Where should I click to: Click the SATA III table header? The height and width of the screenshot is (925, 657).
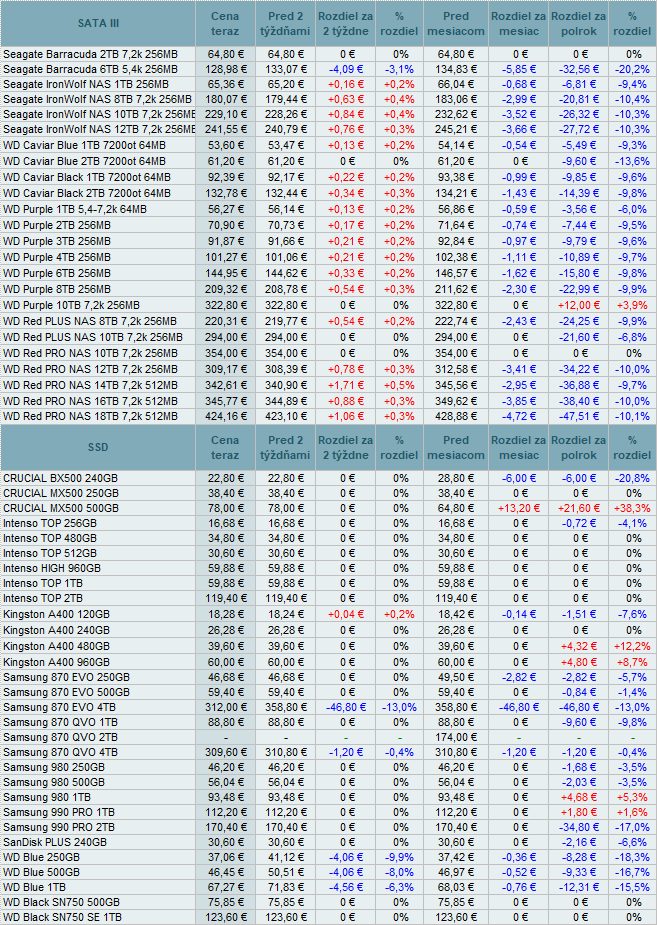(98, 23)
